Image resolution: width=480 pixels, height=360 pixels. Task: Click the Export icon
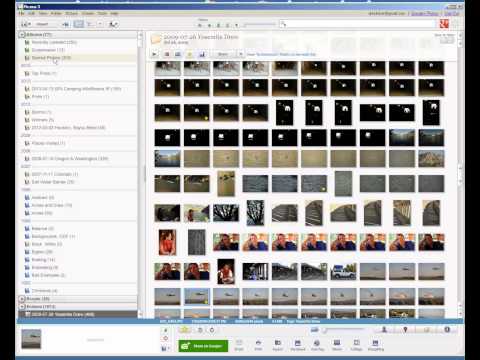point(278,345)
